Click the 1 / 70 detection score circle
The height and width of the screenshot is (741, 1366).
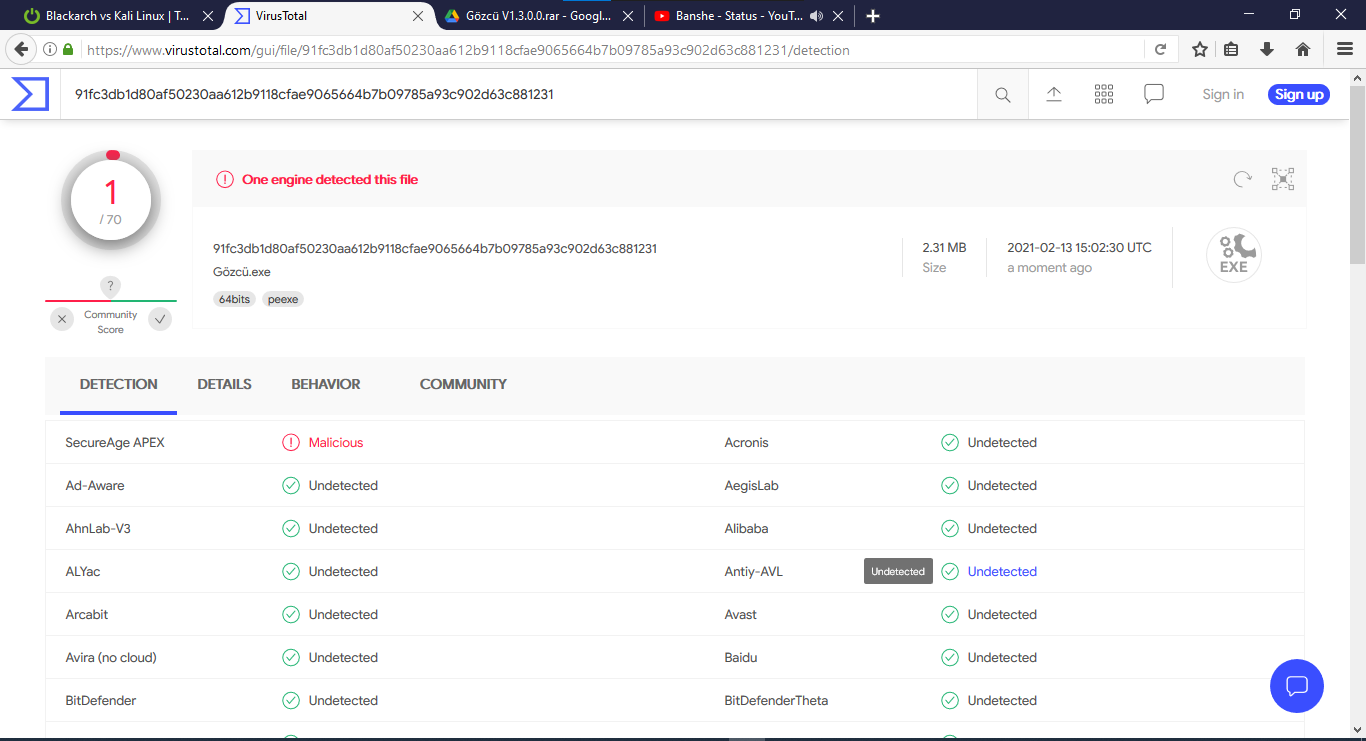pos(111,201)
